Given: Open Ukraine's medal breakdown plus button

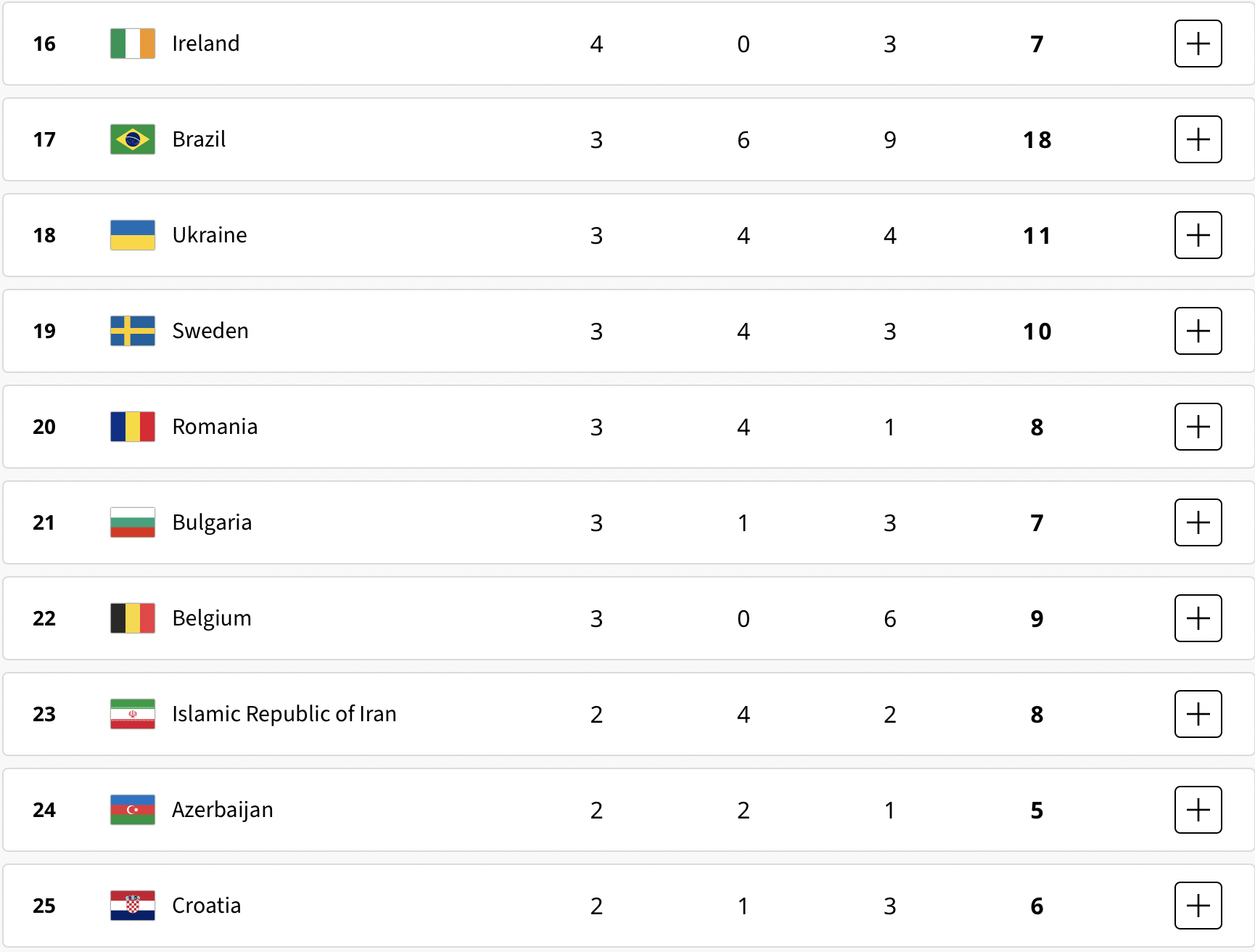Looking at the screenshot, I should click(1198, 235).
